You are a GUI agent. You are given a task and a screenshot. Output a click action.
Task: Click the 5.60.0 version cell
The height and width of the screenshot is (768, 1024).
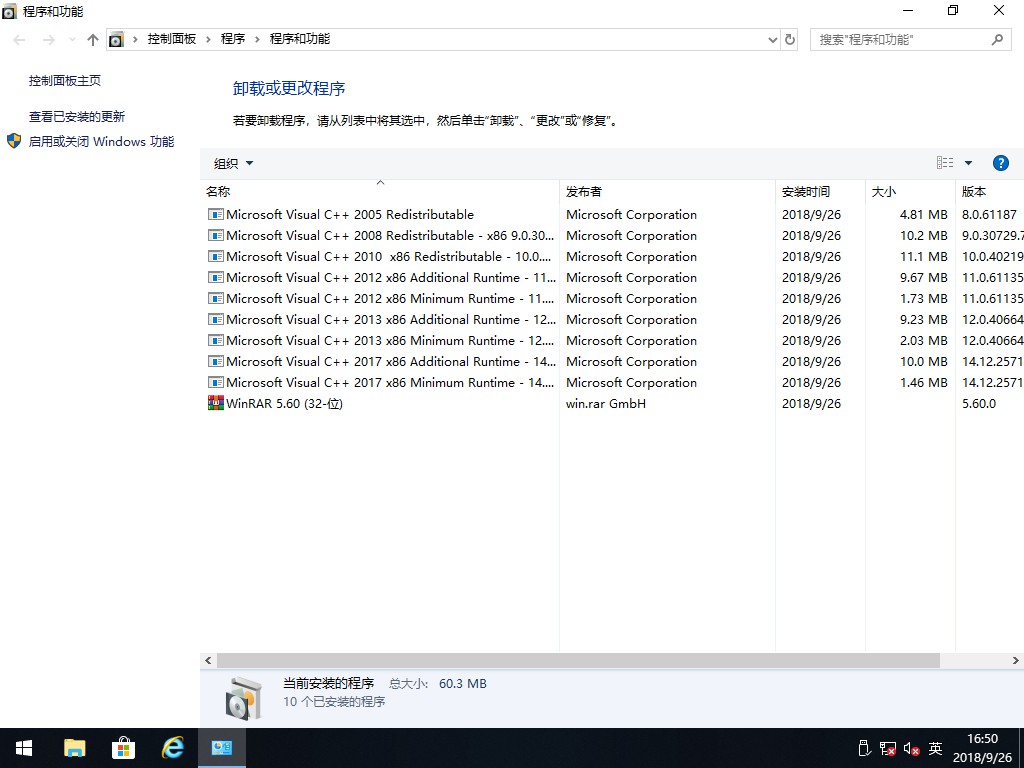978,404
